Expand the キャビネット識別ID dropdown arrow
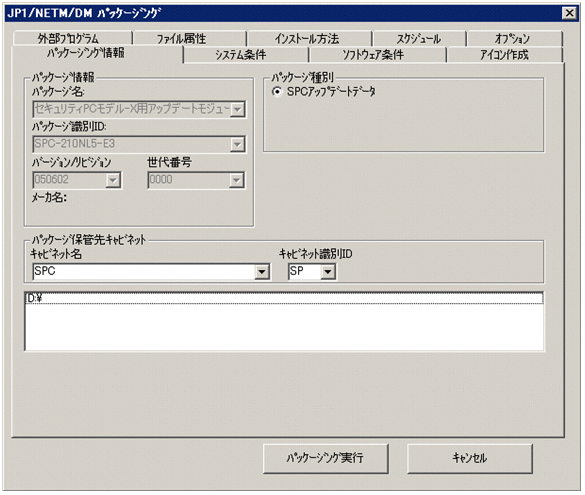Viewport: 585px width, 495px height. click(x=328, y=272)
